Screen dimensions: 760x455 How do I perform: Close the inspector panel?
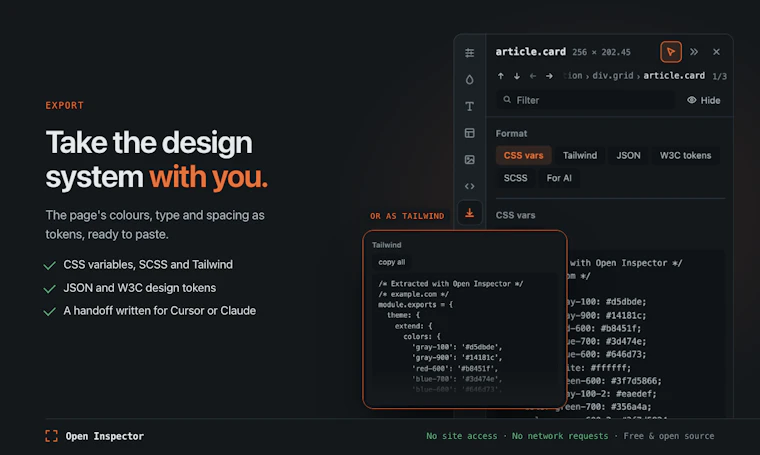pos(716,52)
